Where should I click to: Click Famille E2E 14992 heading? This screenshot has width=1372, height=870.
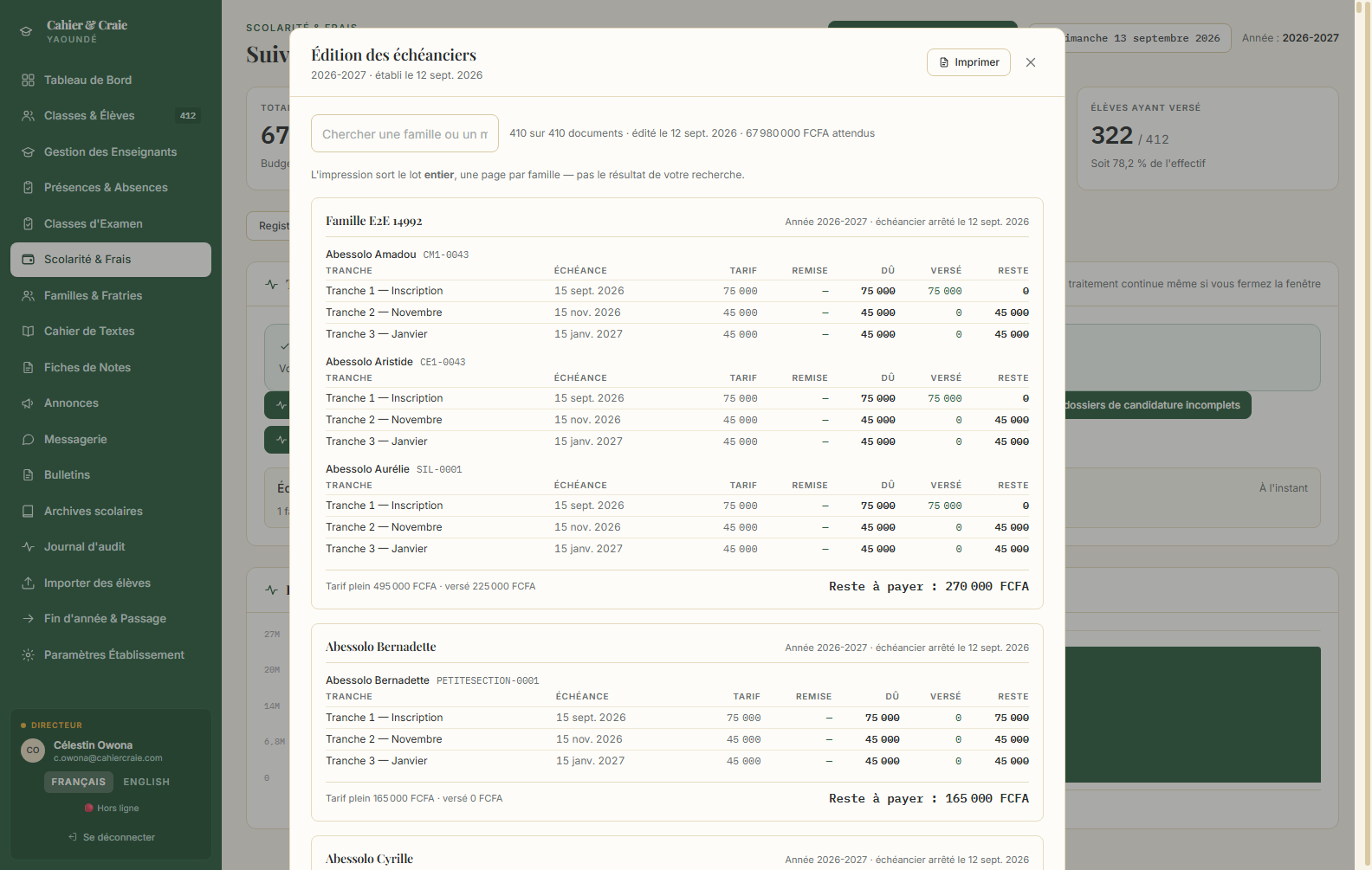coord(374,221)
